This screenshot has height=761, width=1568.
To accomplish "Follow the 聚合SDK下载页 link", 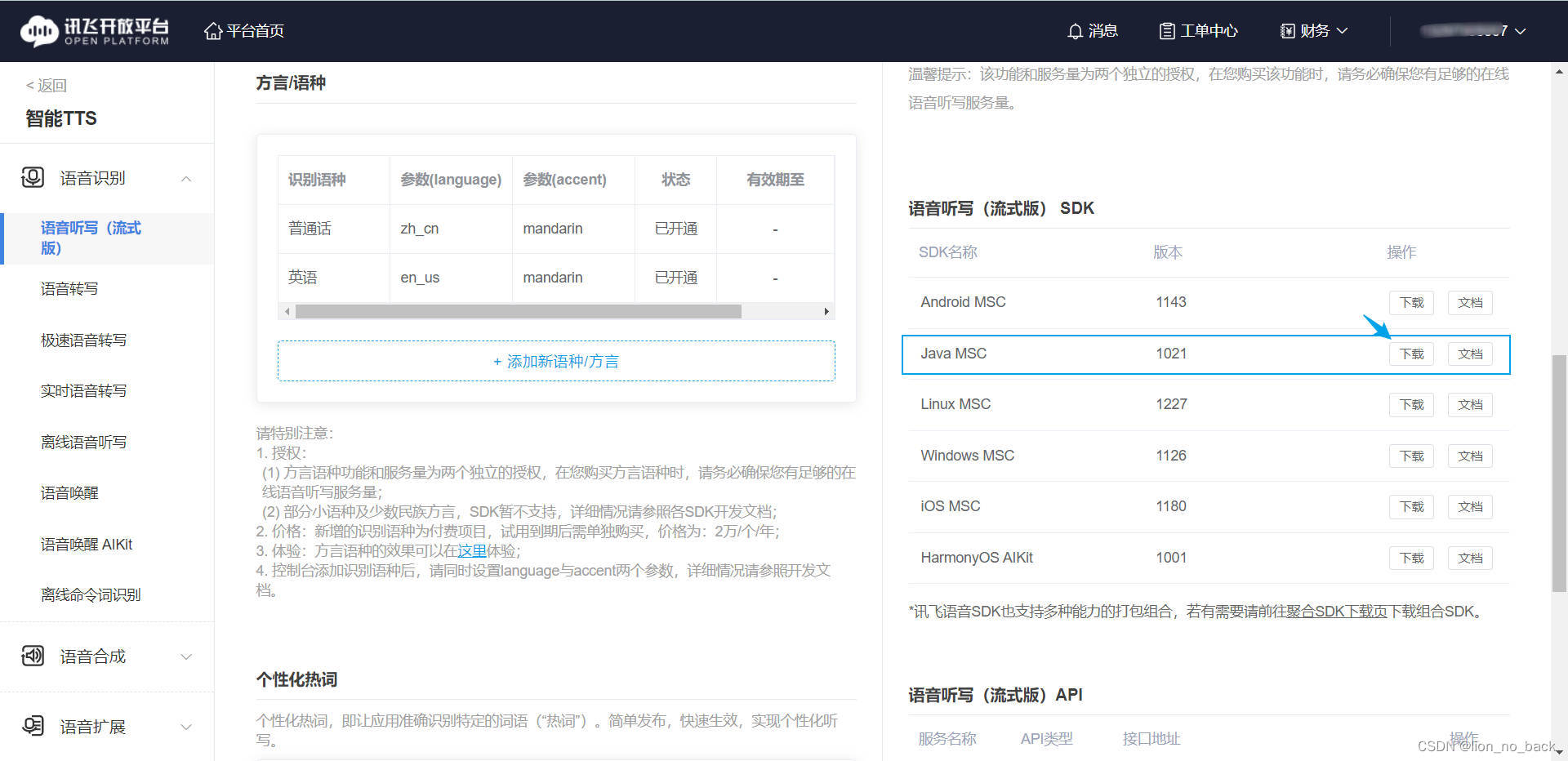I will pyautogui.click(x=1336, y=612).
